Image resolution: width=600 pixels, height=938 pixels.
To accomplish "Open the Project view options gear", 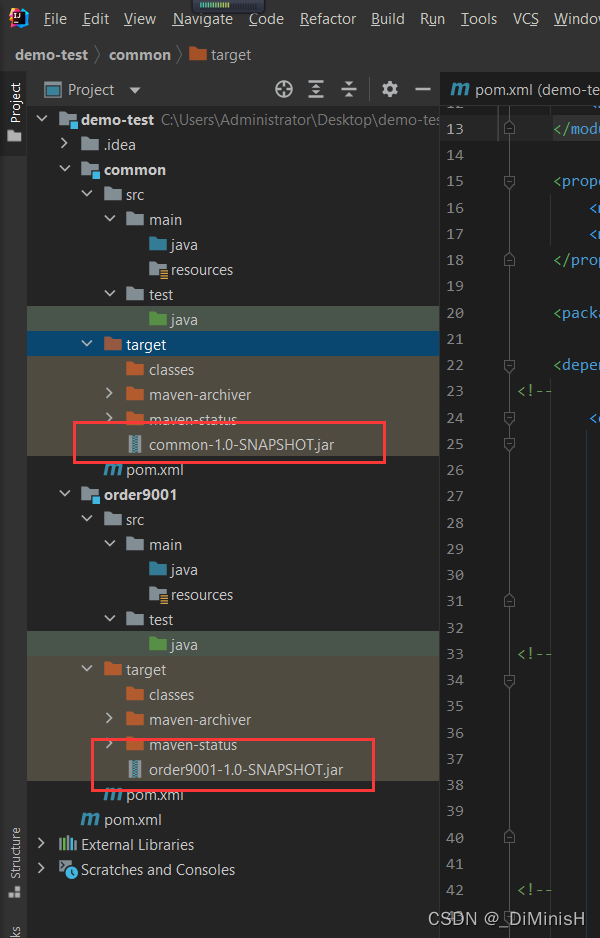I will (x=390, y=89).
